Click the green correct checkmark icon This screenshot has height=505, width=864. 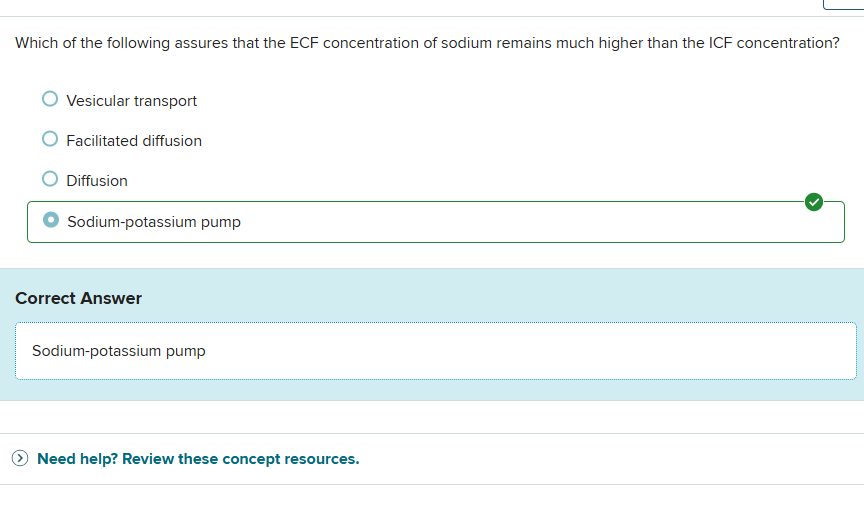(x=813, y=203)
